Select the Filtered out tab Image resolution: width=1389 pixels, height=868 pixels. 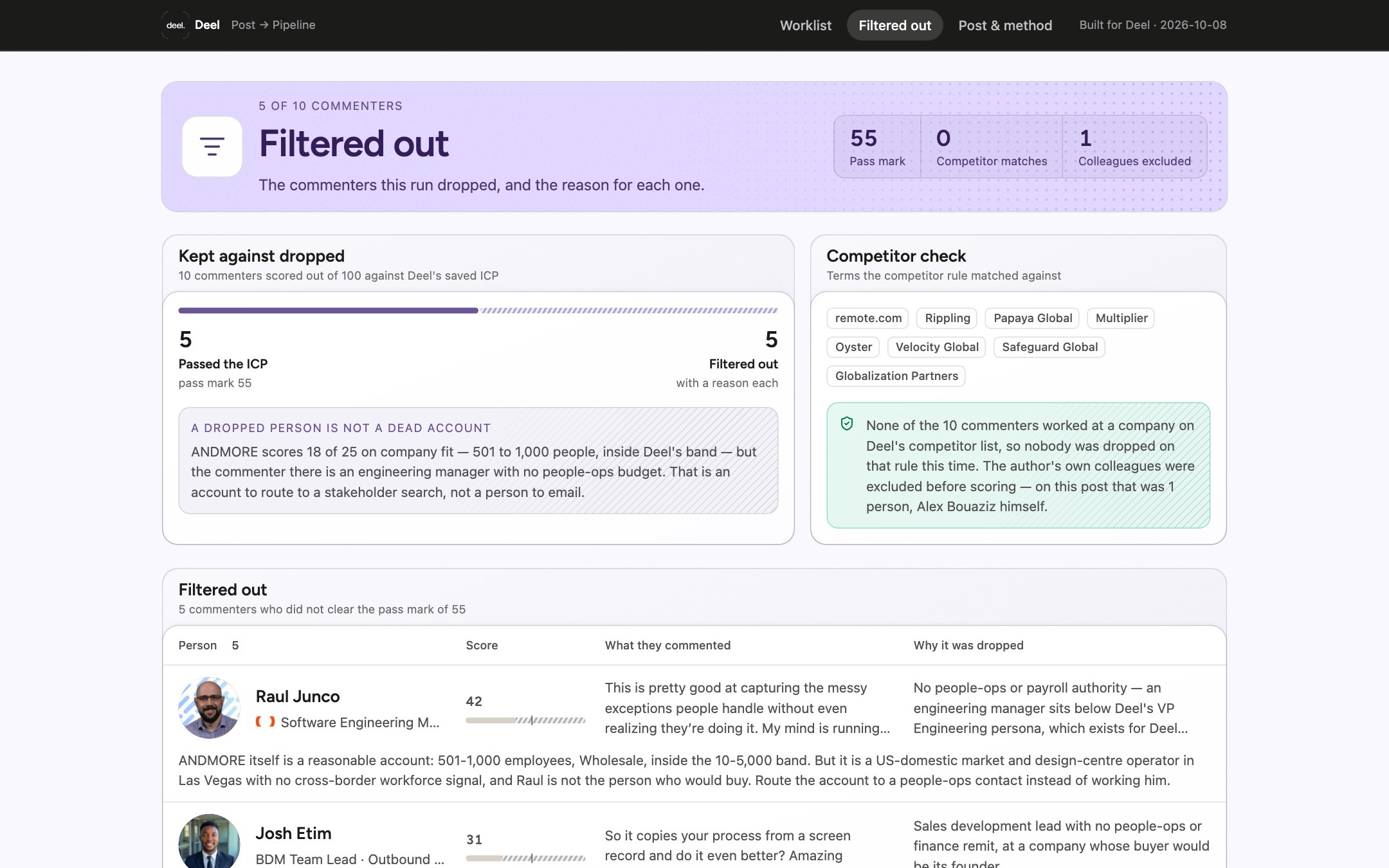click(894, 25)
